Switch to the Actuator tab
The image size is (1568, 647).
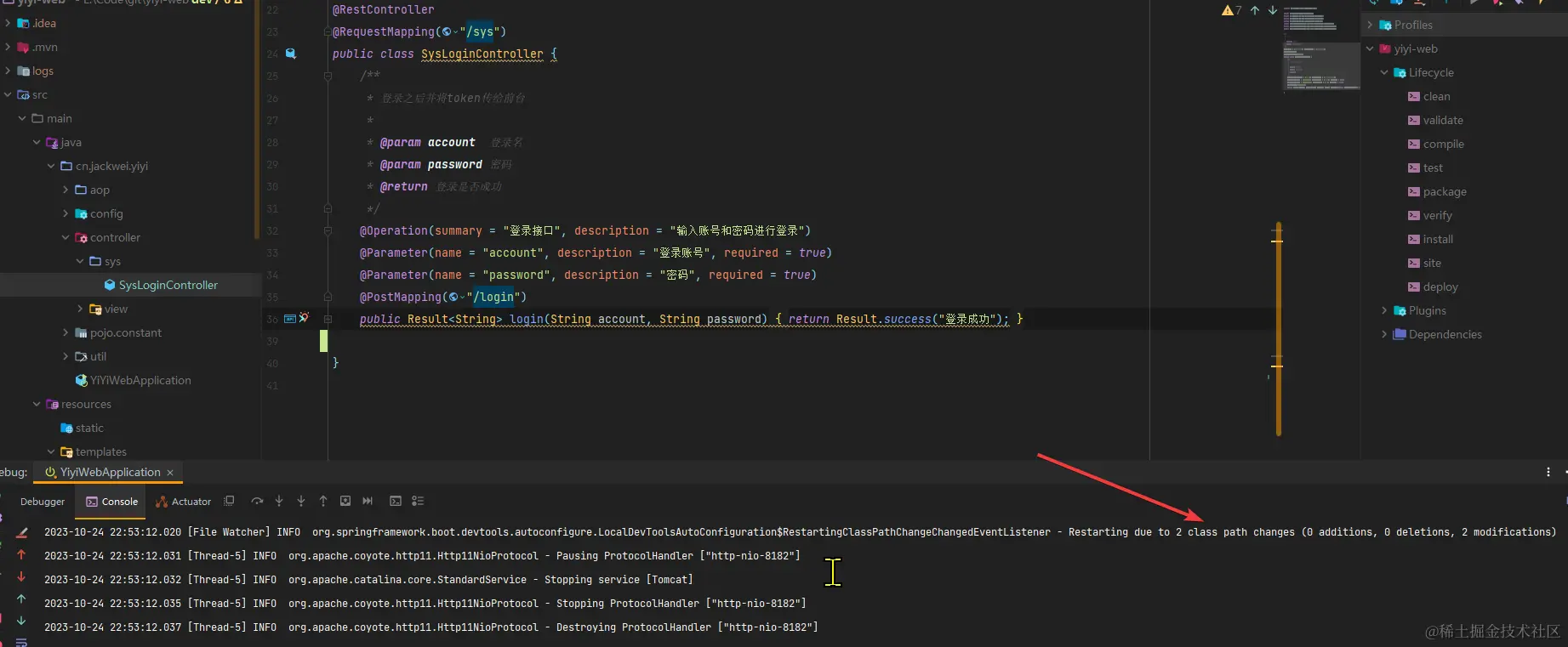click(x=184, y=502)
